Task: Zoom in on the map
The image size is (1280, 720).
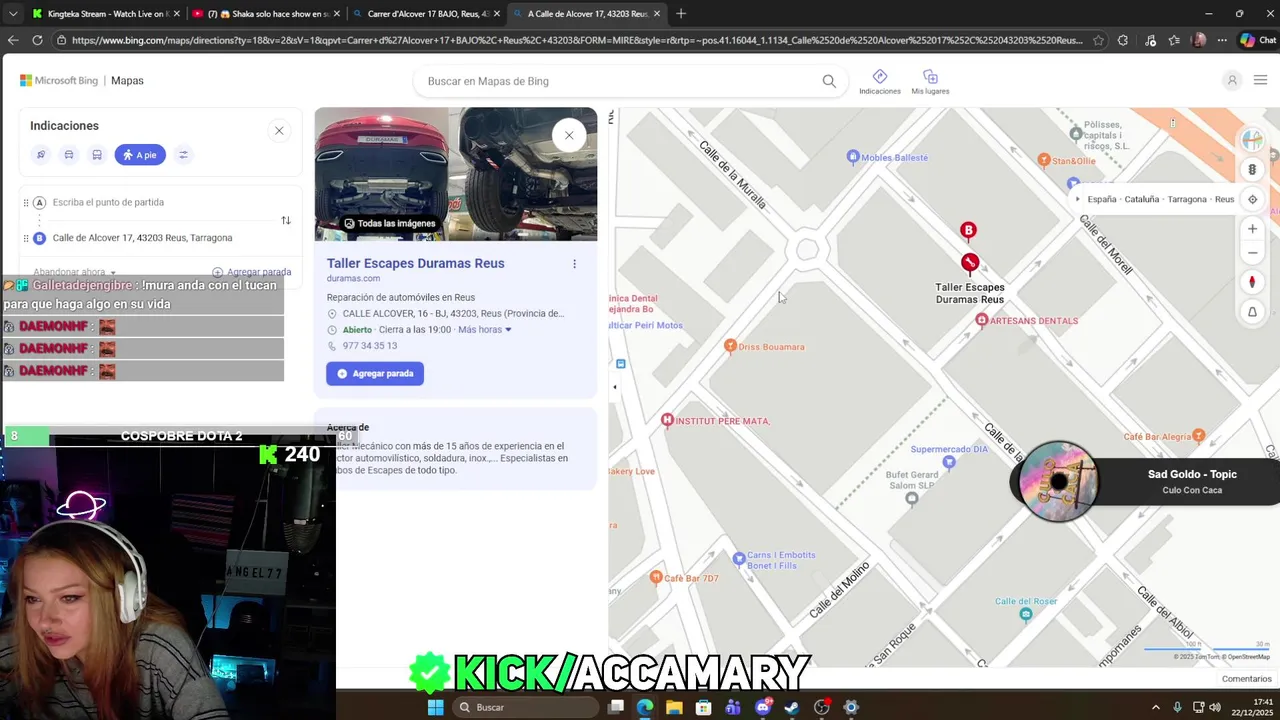Action: 1252,229
